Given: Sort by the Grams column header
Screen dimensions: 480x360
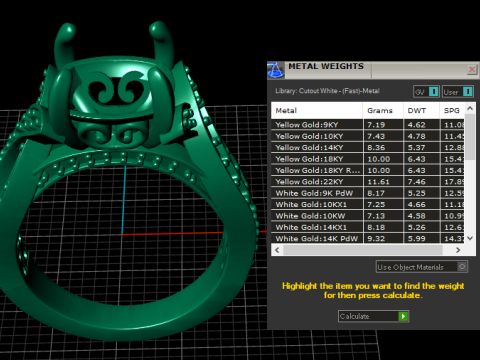Looking at the screenshot, I should pos(383,110).
